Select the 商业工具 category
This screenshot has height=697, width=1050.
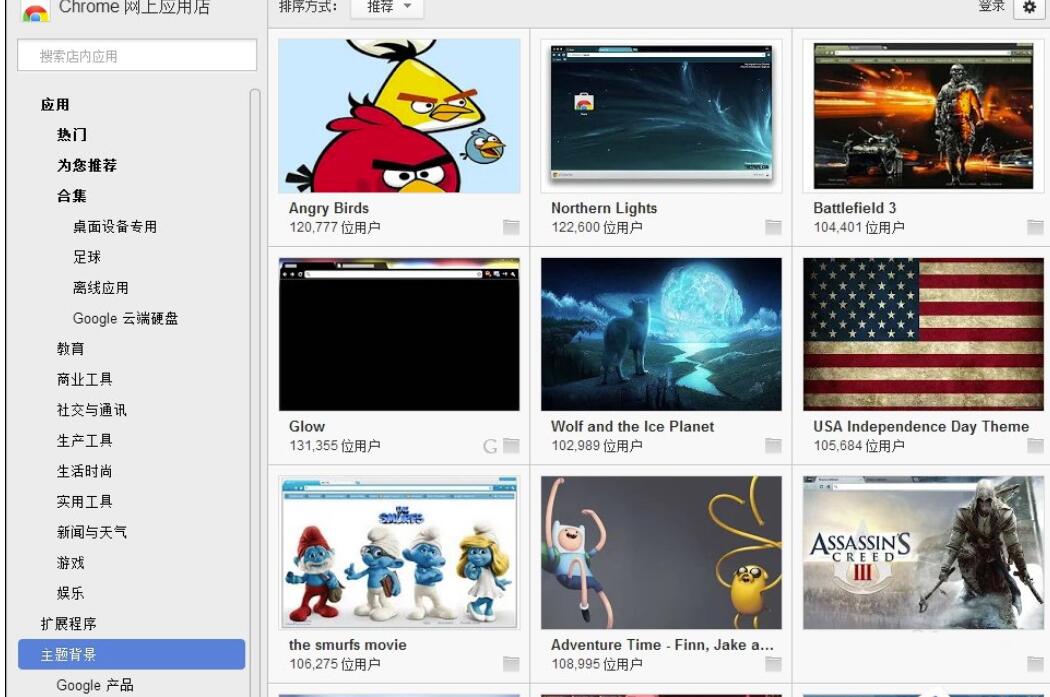click(x=84, y=380)
